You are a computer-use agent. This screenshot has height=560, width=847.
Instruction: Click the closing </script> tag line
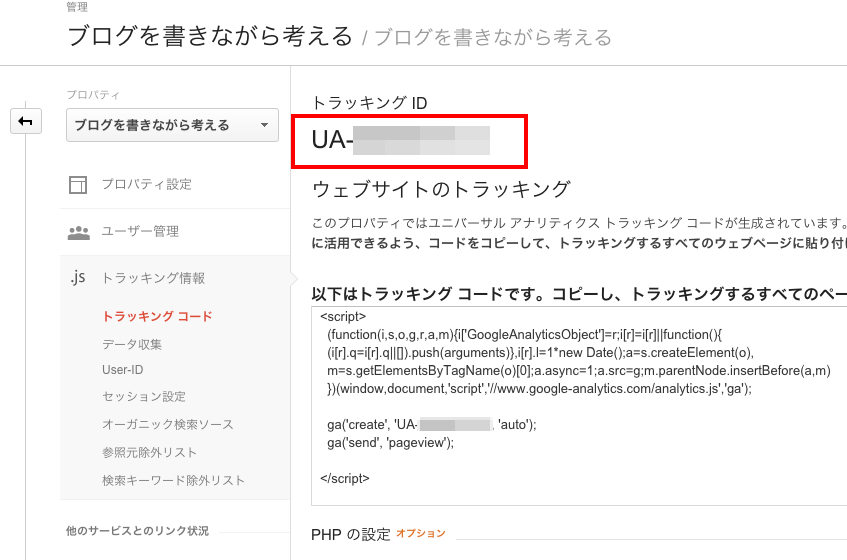coord(345,478)
